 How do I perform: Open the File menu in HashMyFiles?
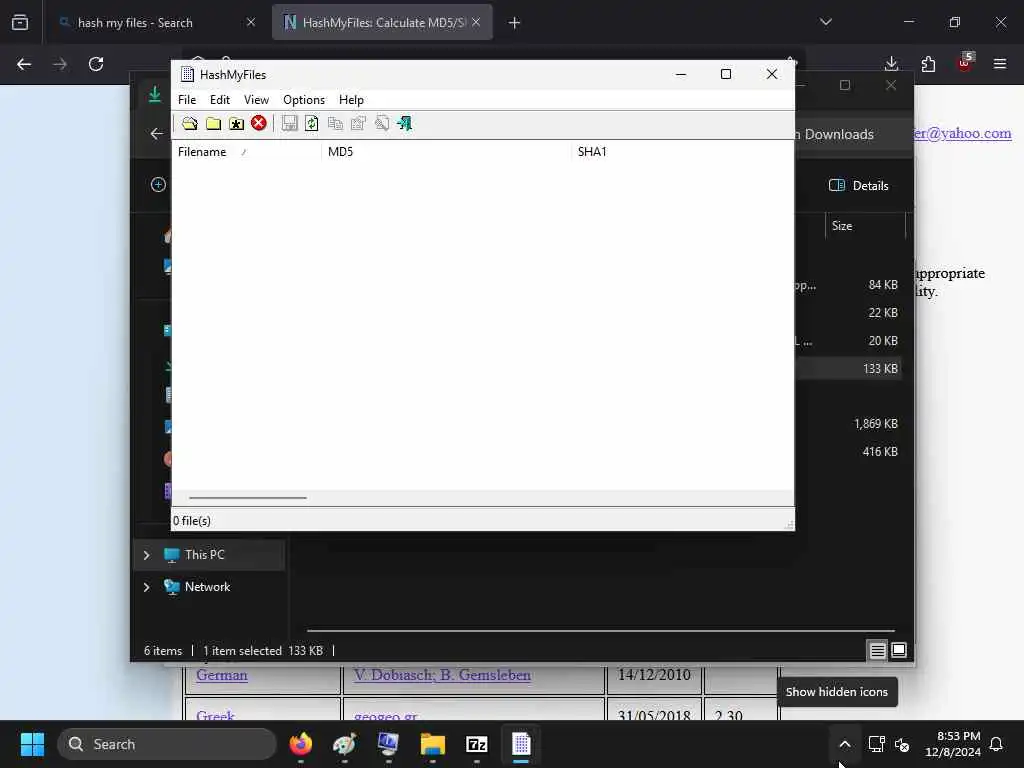(187, 100)
